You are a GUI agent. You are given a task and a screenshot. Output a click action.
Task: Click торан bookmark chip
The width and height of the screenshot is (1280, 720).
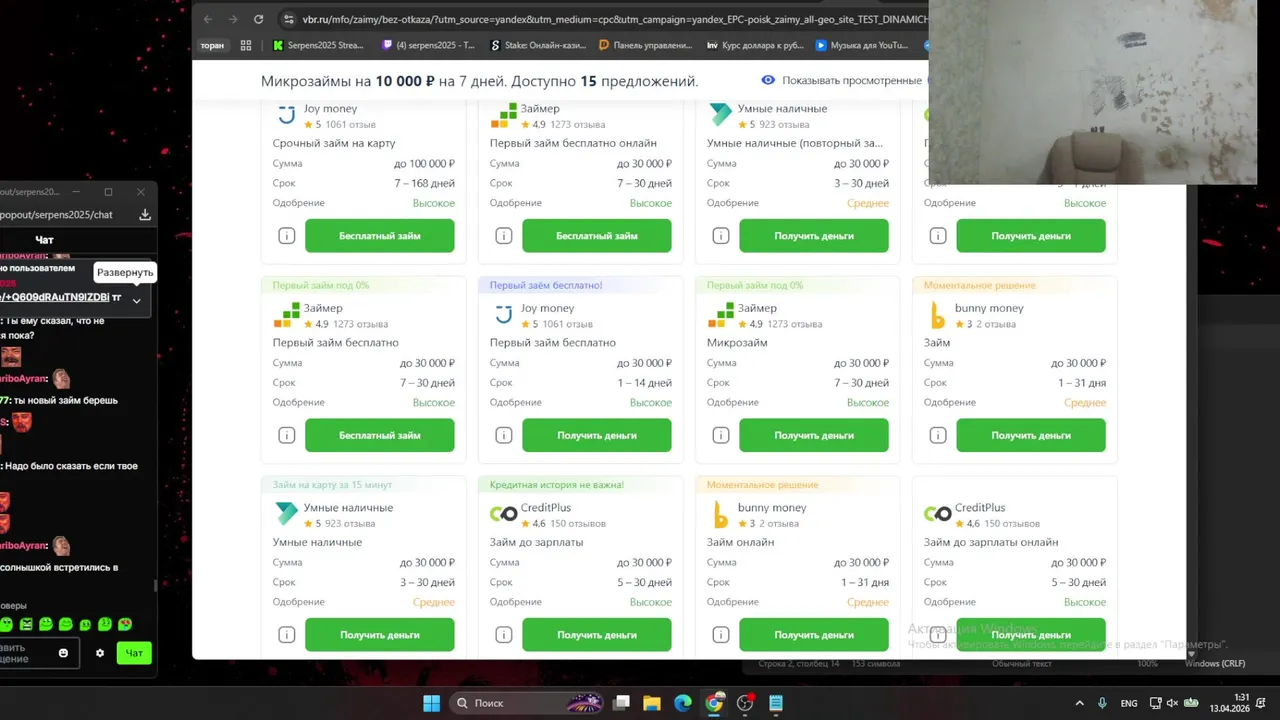pyautogui.click(x=212, y=45)
